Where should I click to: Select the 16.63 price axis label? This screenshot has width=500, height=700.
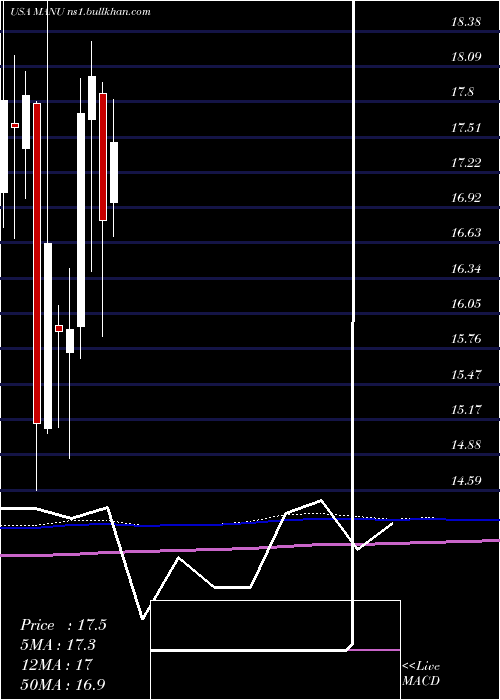coord(466,233)
